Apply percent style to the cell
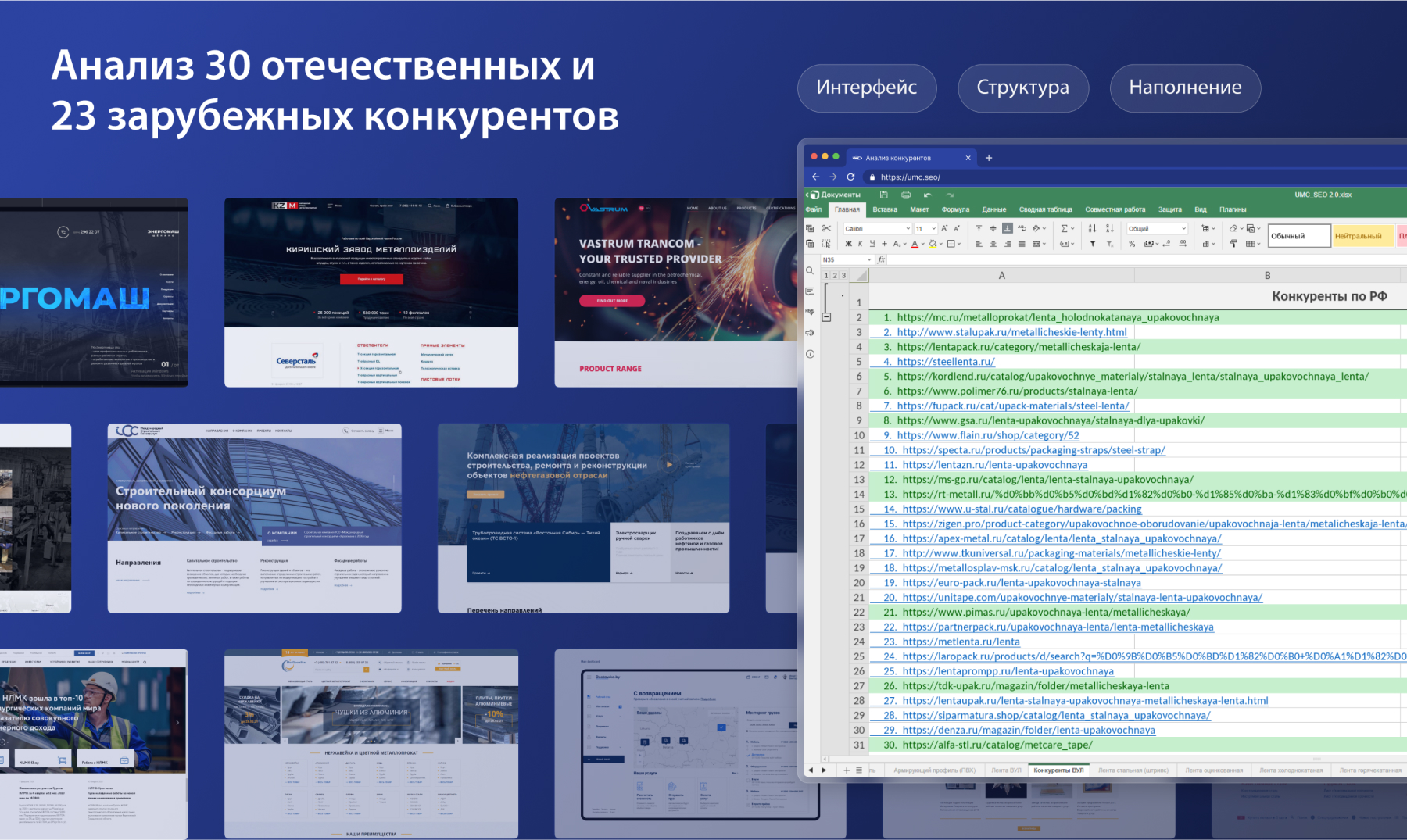Image resolution: width=1407 pixels, height=840 pixels. (x=1132, y=244)
